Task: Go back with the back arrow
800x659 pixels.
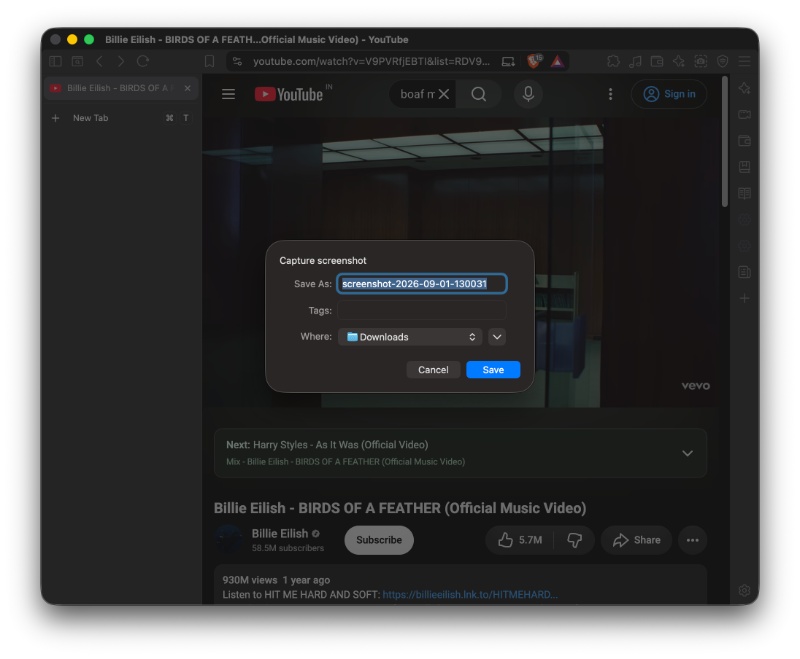Action: [99, 61]
